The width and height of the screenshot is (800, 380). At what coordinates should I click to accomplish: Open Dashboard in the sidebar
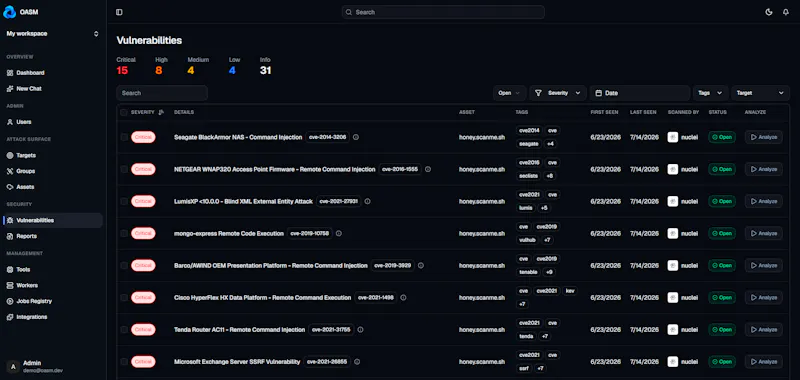(x=53, y=73)
